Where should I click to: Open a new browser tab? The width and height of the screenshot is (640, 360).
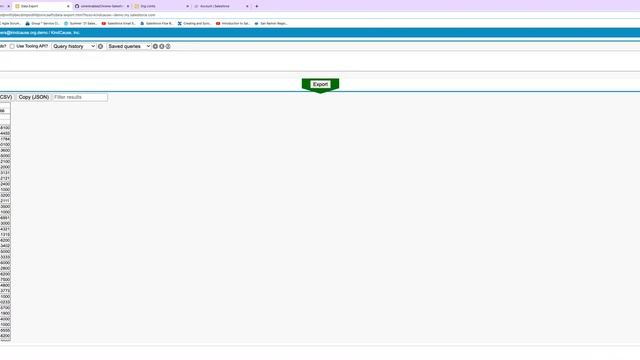(257, 6)
